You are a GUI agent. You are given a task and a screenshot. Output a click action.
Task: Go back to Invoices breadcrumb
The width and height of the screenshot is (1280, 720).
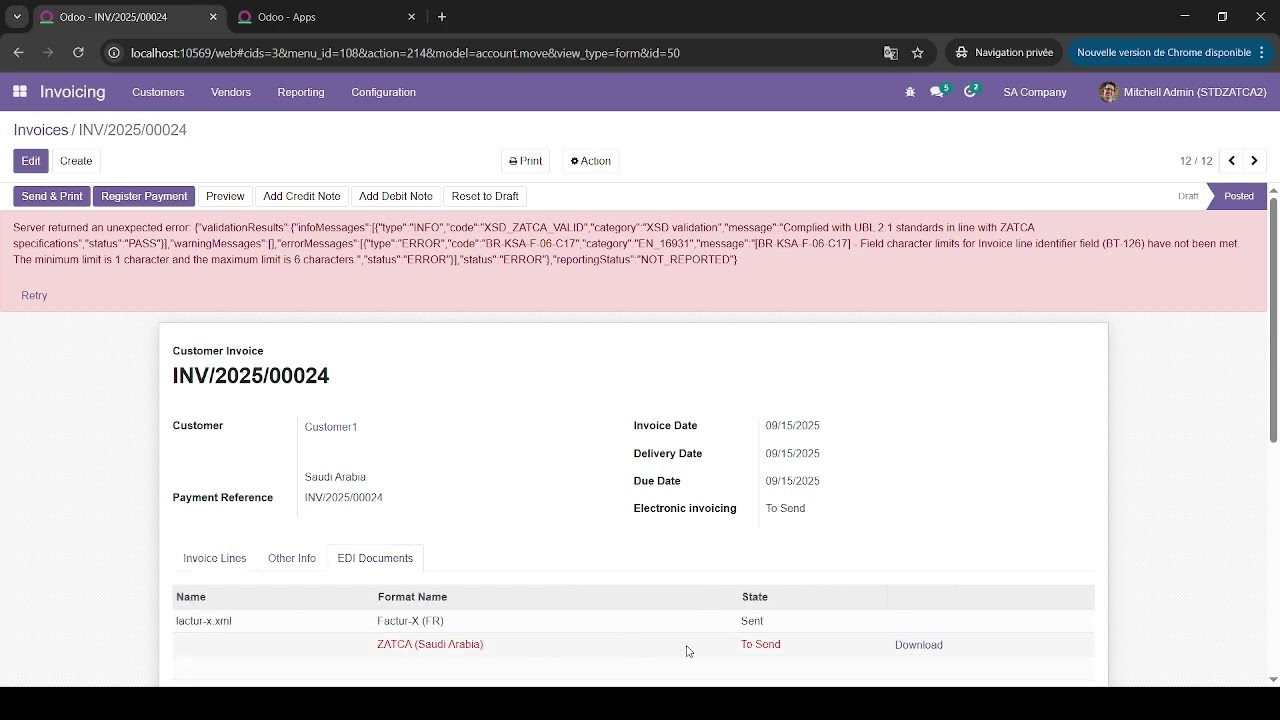pyautogui.click(x=41, y=130)
